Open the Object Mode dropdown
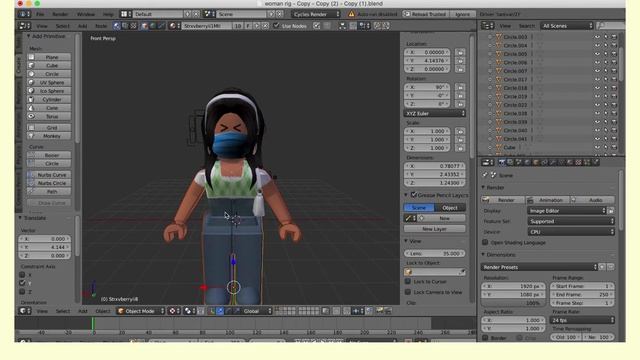The width and height of the screenshot is (640, 360). (140, 311)
